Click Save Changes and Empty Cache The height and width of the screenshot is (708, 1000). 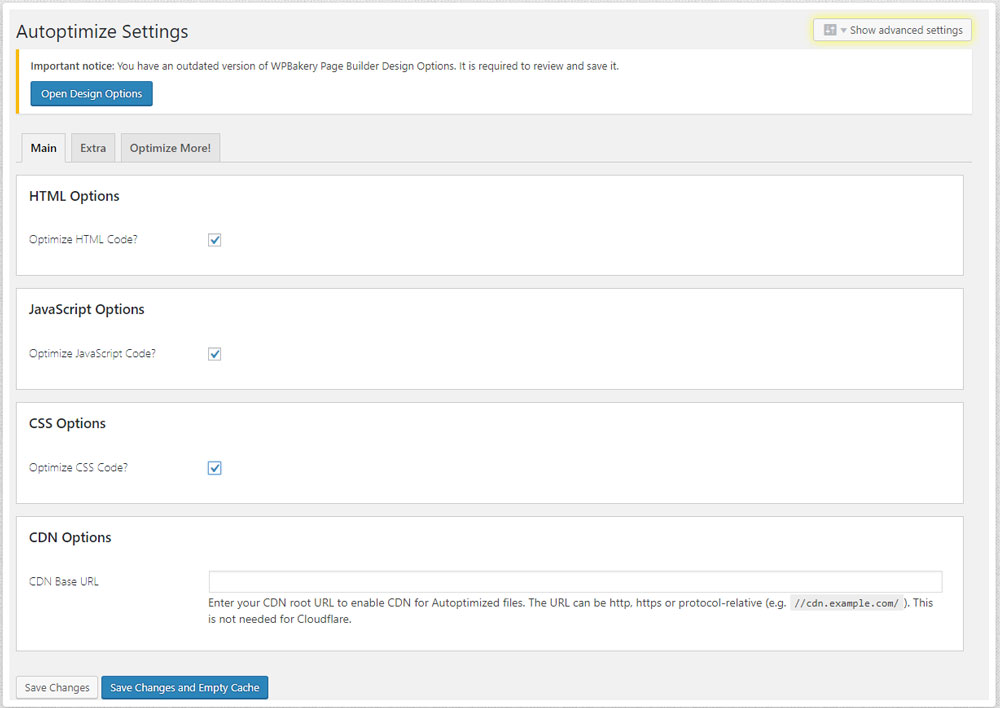pos(184,688)
